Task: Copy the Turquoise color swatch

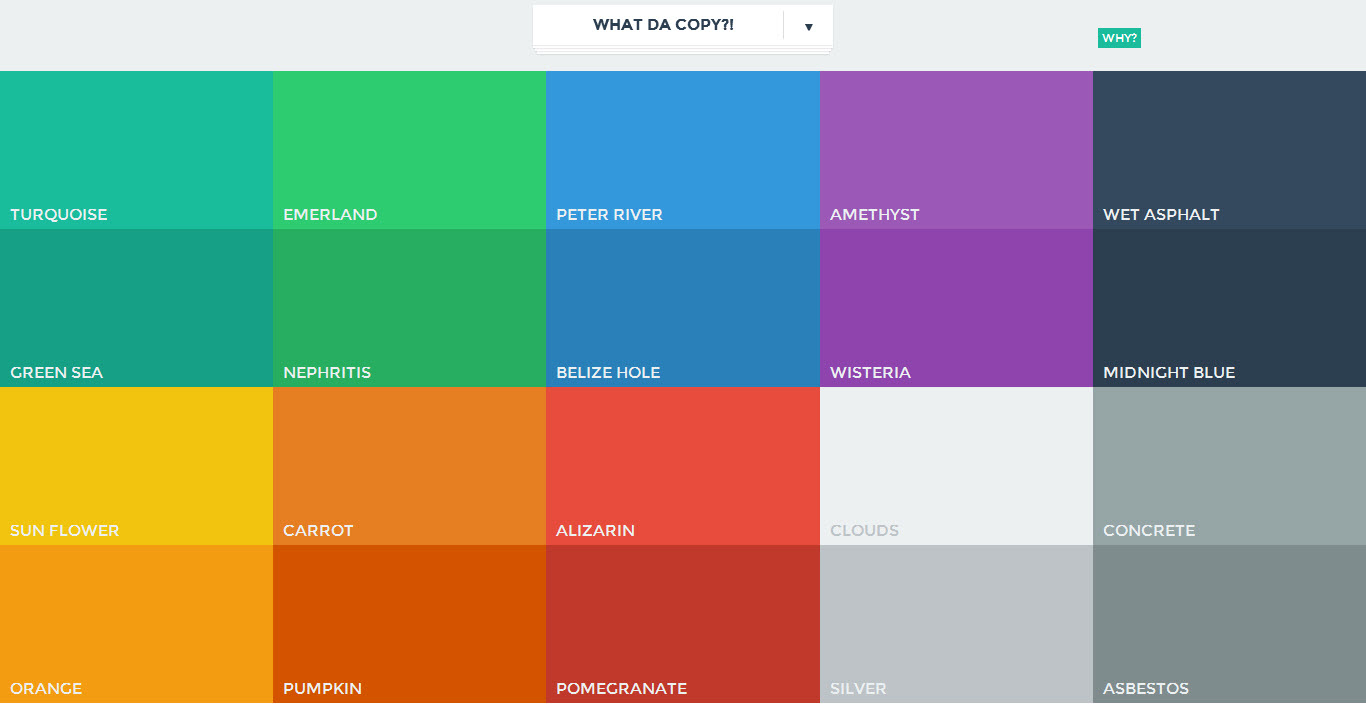Action: pyautogui.click(x=136, y=150)
